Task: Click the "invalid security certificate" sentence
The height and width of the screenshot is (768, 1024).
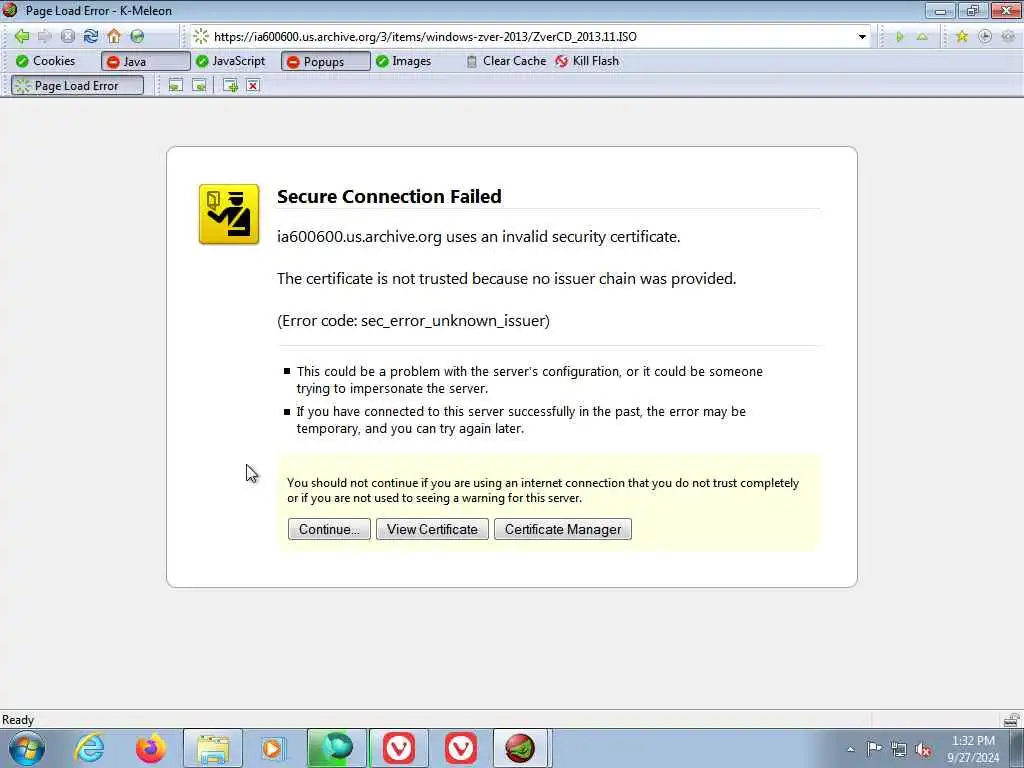Action: 479,236
